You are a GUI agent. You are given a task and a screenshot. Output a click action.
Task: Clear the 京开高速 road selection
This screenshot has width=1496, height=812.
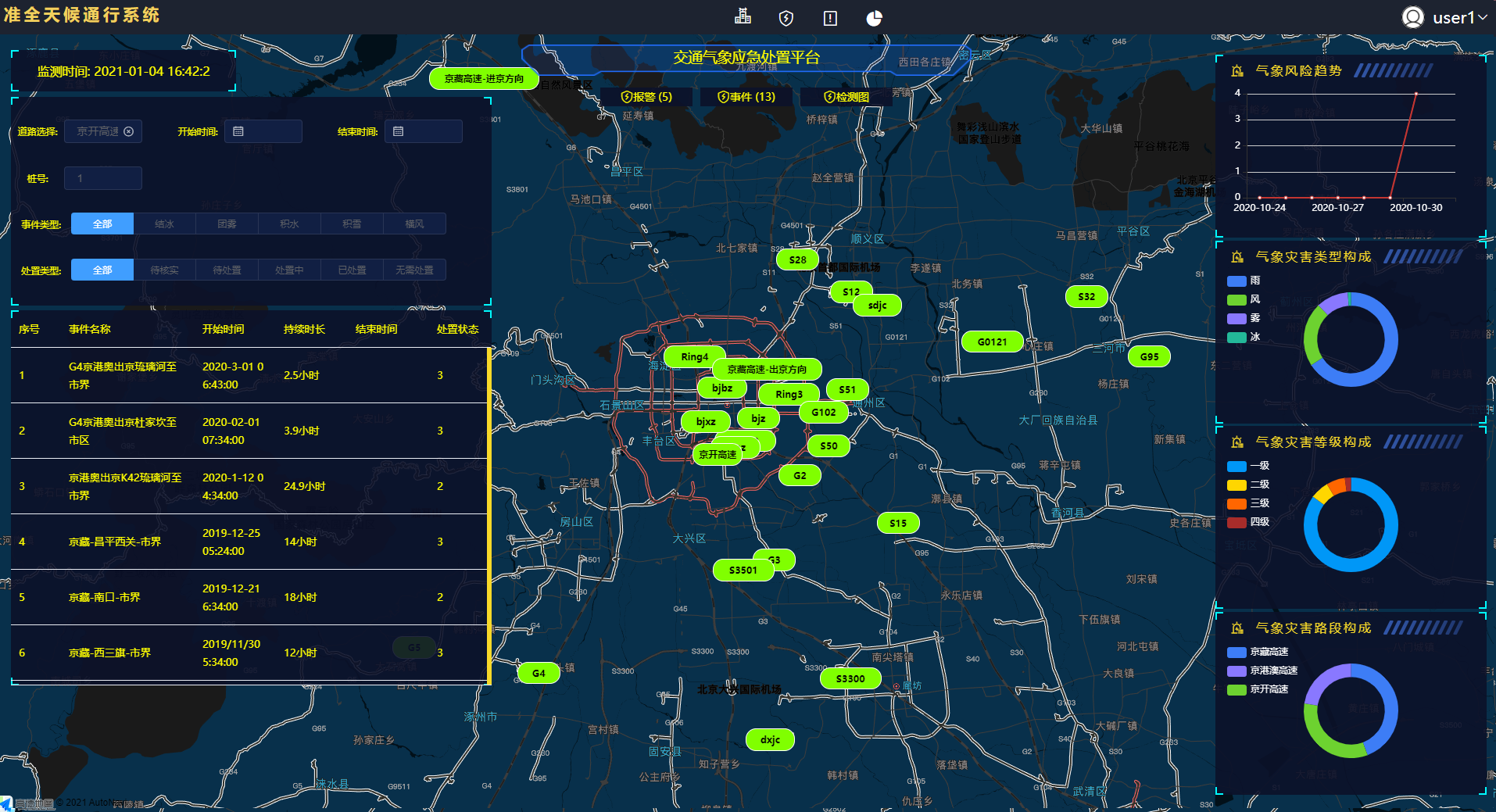point(129,131)
